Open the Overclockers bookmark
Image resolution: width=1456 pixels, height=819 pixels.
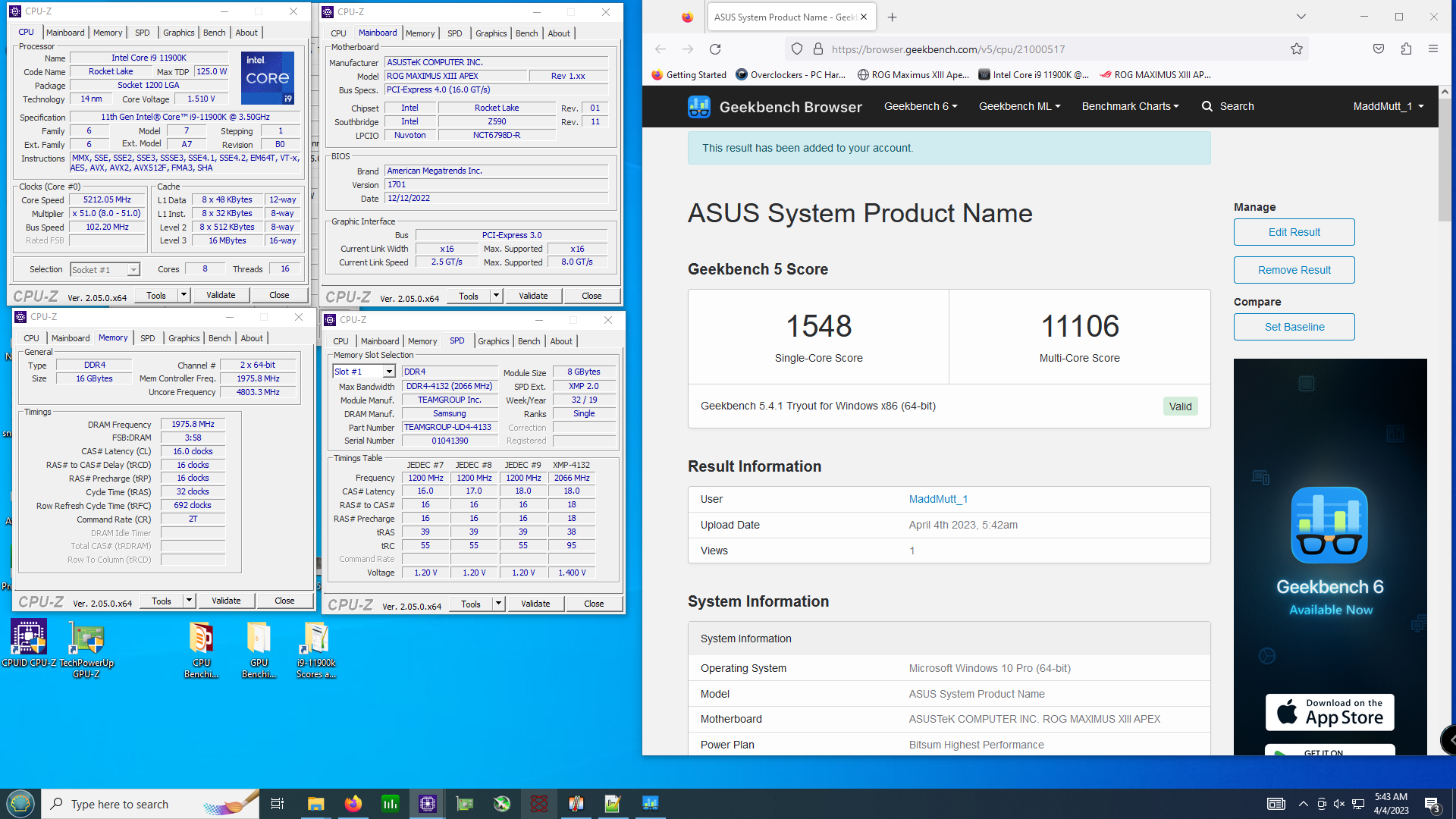click(790, 74)
